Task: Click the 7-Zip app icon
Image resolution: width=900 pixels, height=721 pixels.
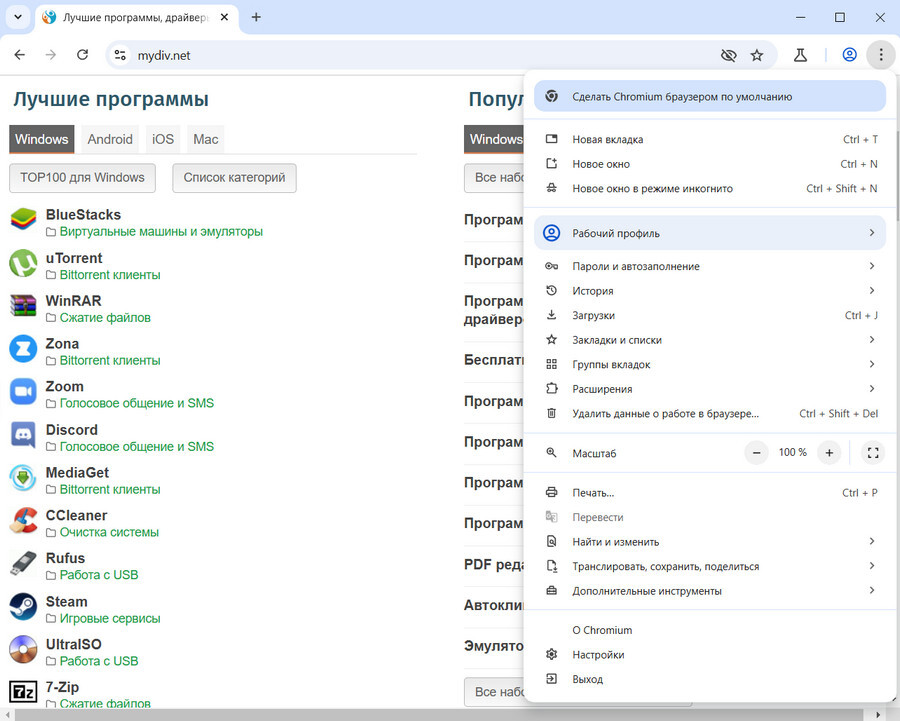Action: point(24,693)
